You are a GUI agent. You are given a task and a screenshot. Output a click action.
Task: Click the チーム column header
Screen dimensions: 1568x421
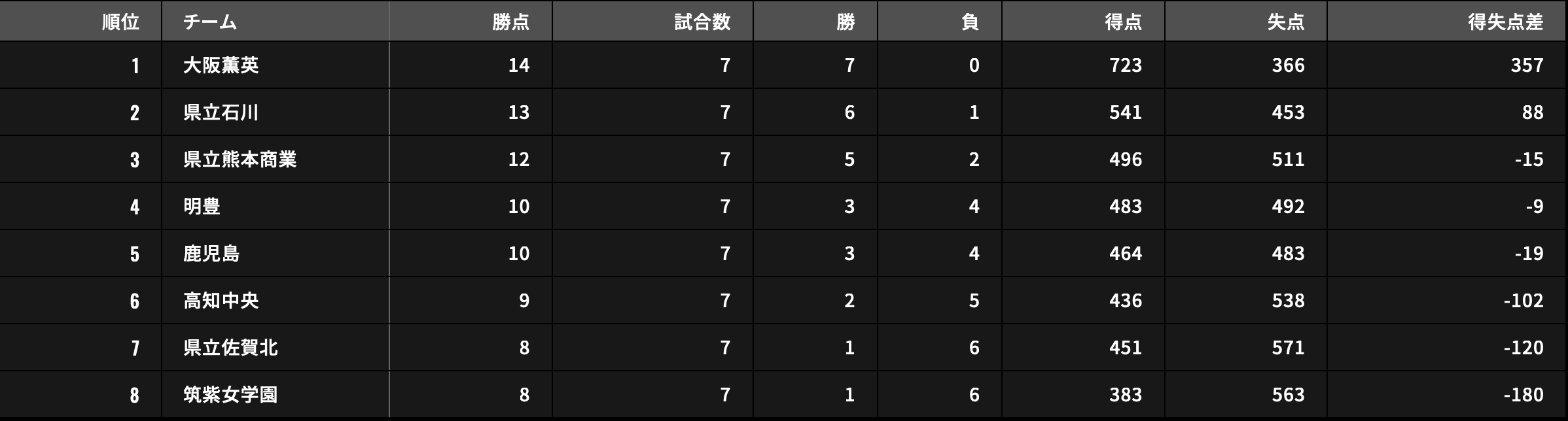[210, 22]
